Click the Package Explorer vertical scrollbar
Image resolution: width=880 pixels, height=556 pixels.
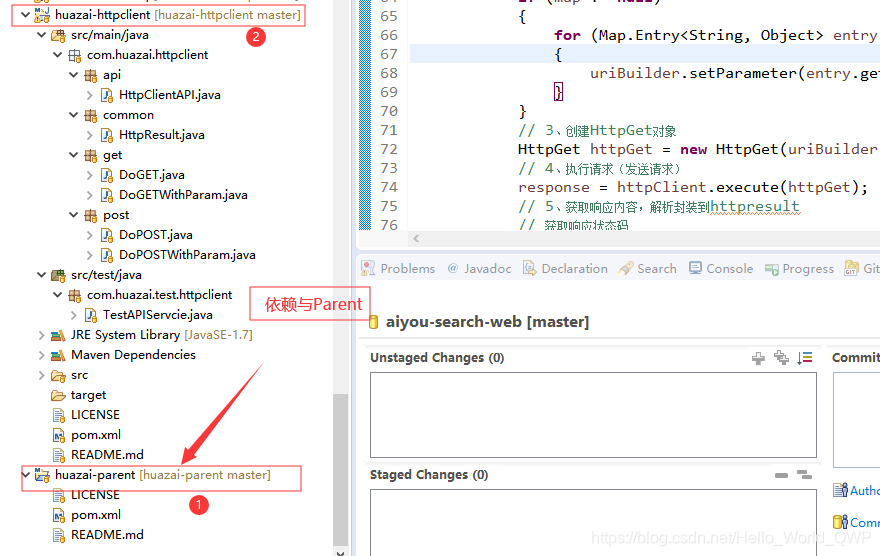click(x=340, y=469)
